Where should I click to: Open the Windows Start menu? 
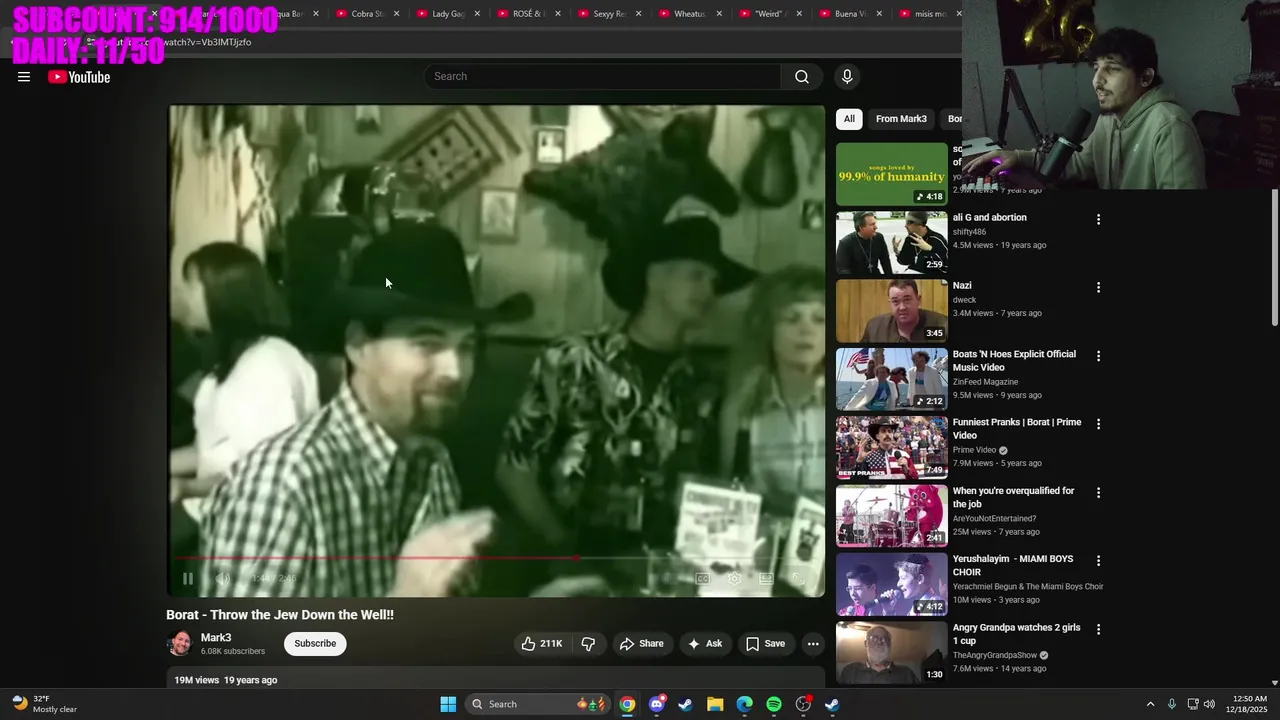[x=448, y=704]
